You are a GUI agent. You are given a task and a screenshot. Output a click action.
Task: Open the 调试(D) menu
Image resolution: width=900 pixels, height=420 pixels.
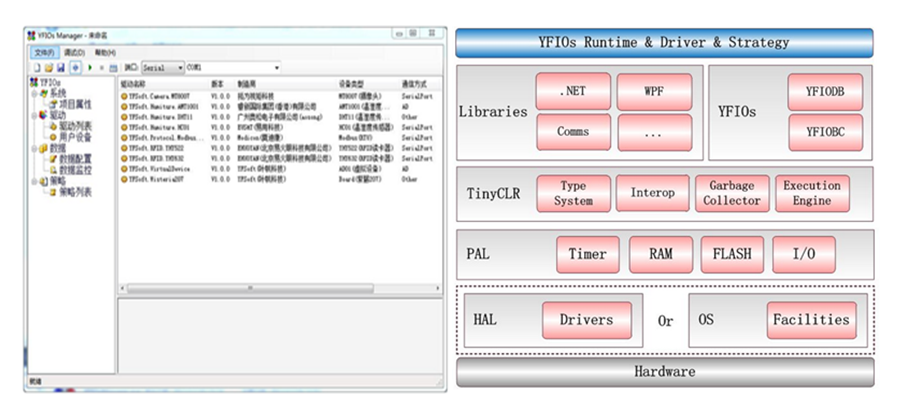click(x=75, y=53)
